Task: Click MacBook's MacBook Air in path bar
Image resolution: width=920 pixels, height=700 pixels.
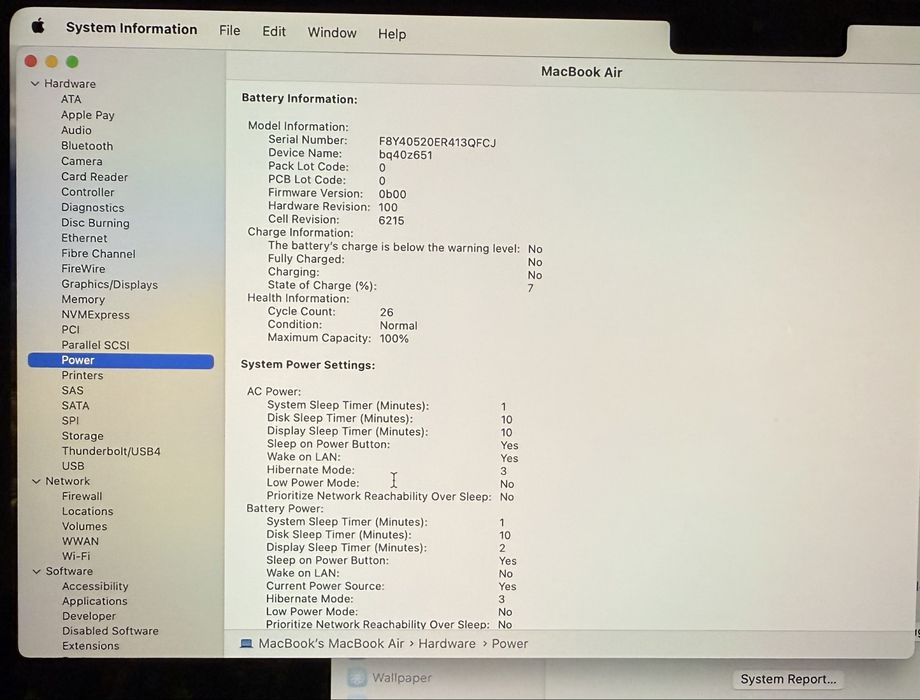Action: pos(332,644)
